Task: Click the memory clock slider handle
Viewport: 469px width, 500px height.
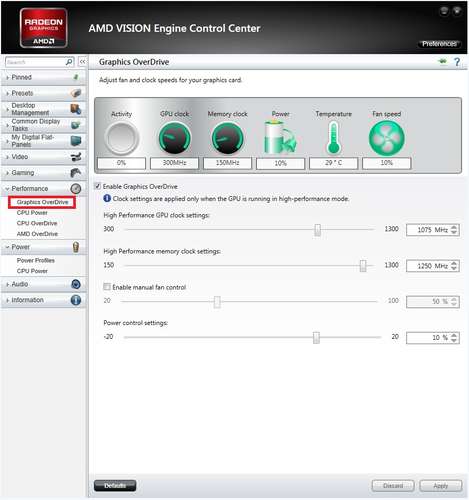Action: pyautogui.click(x=363, y=266)
